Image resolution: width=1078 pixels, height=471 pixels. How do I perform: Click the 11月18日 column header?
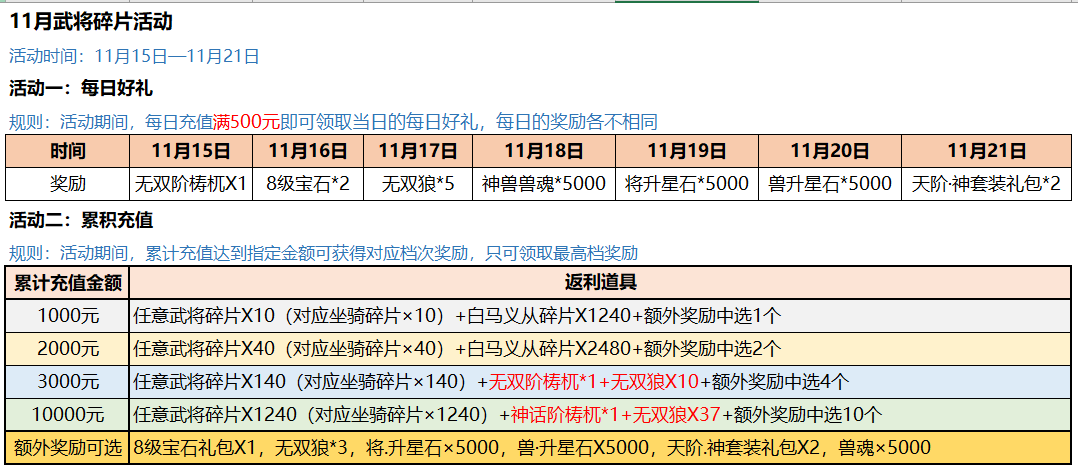[543, 152]
